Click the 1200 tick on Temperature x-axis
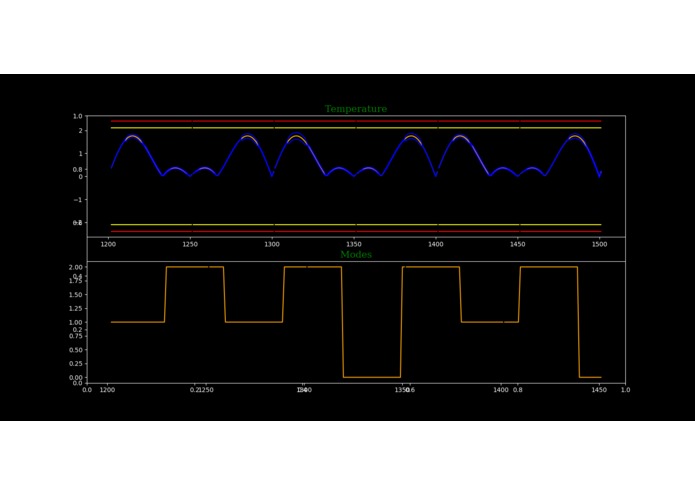 coord(108,245)
